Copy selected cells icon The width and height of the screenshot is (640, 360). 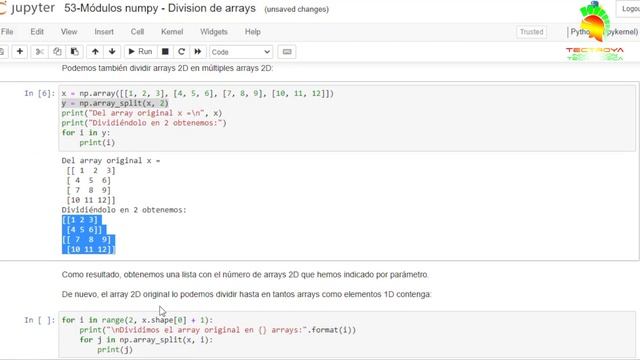57,52
